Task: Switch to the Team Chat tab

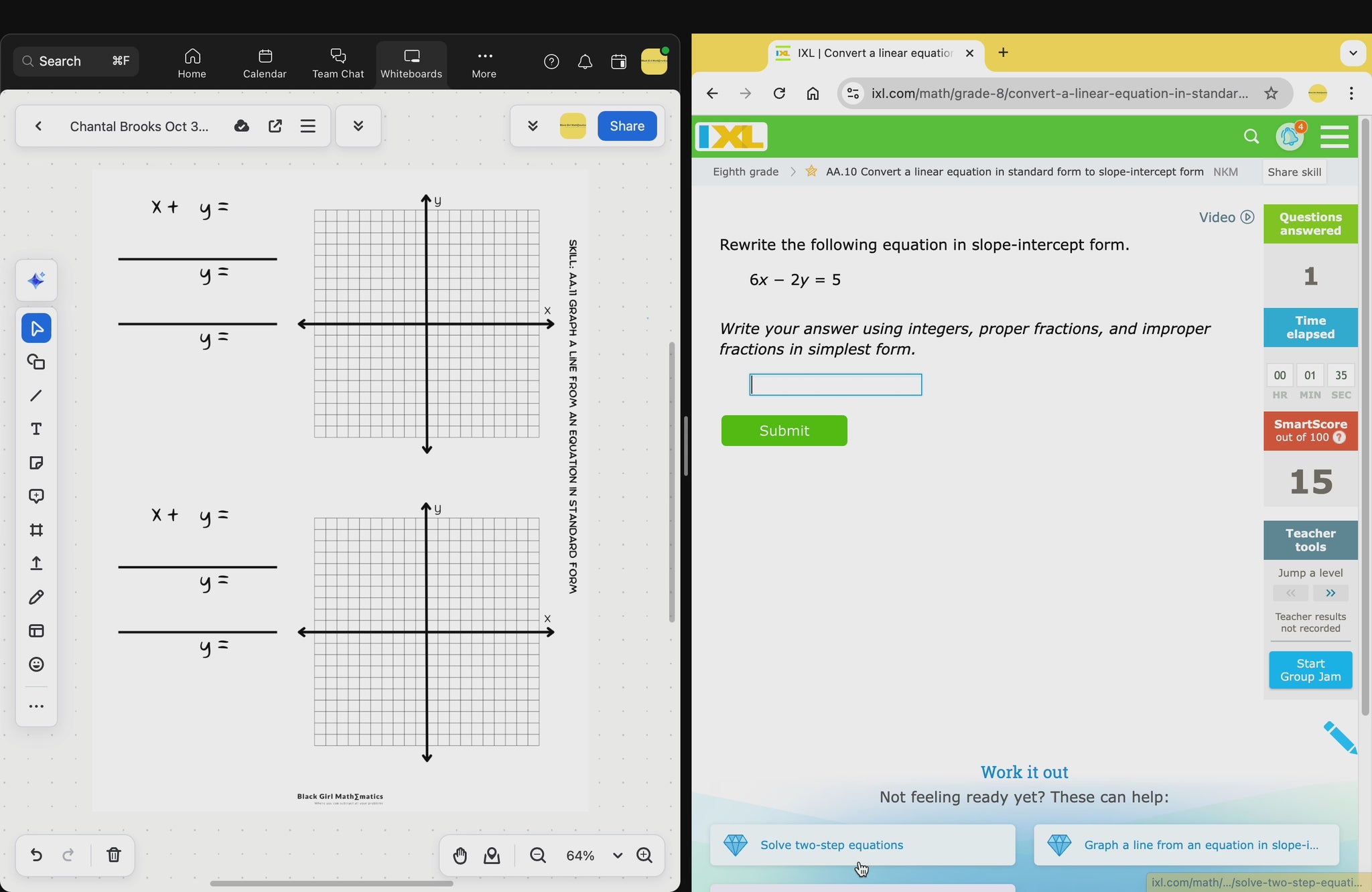Action: 338,63
